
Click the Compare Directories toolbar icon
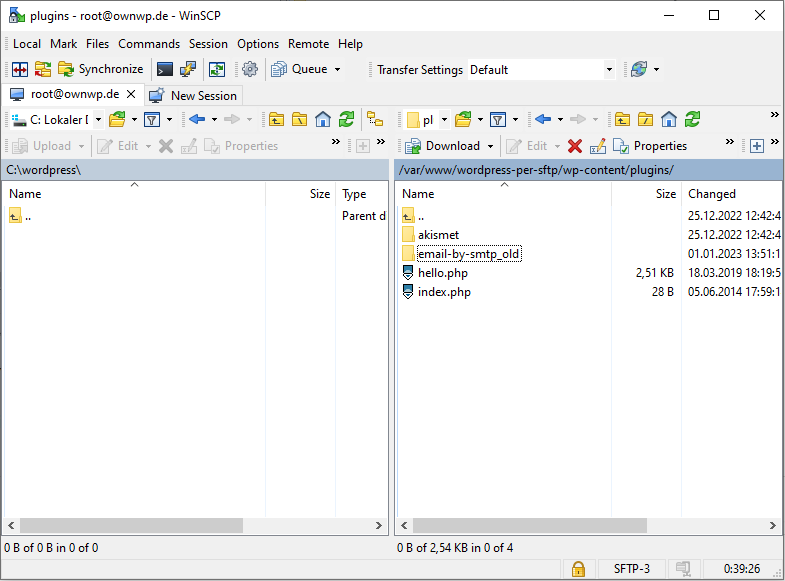20,69
